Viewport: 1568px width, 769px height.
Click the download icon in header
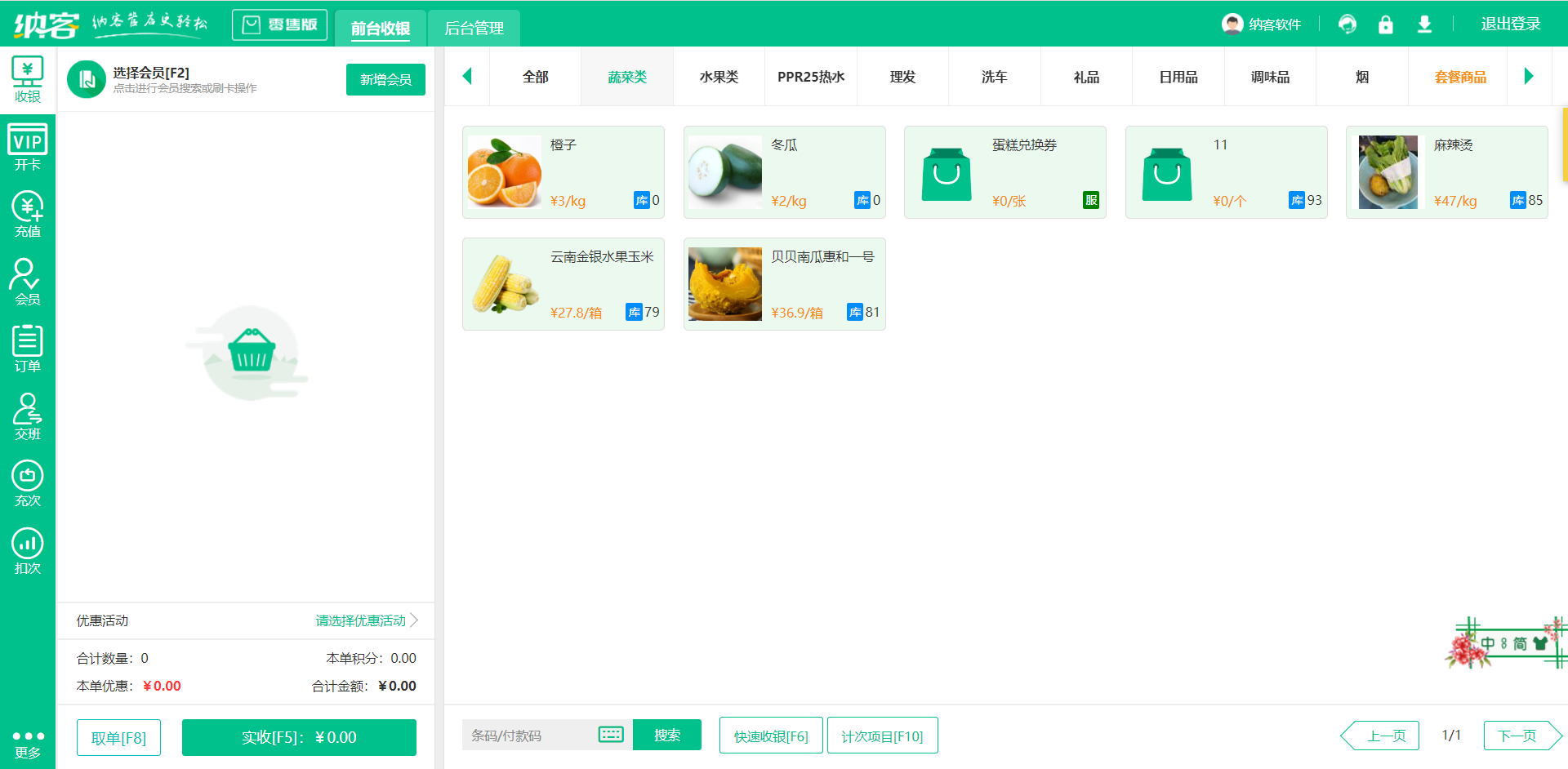1424,24
